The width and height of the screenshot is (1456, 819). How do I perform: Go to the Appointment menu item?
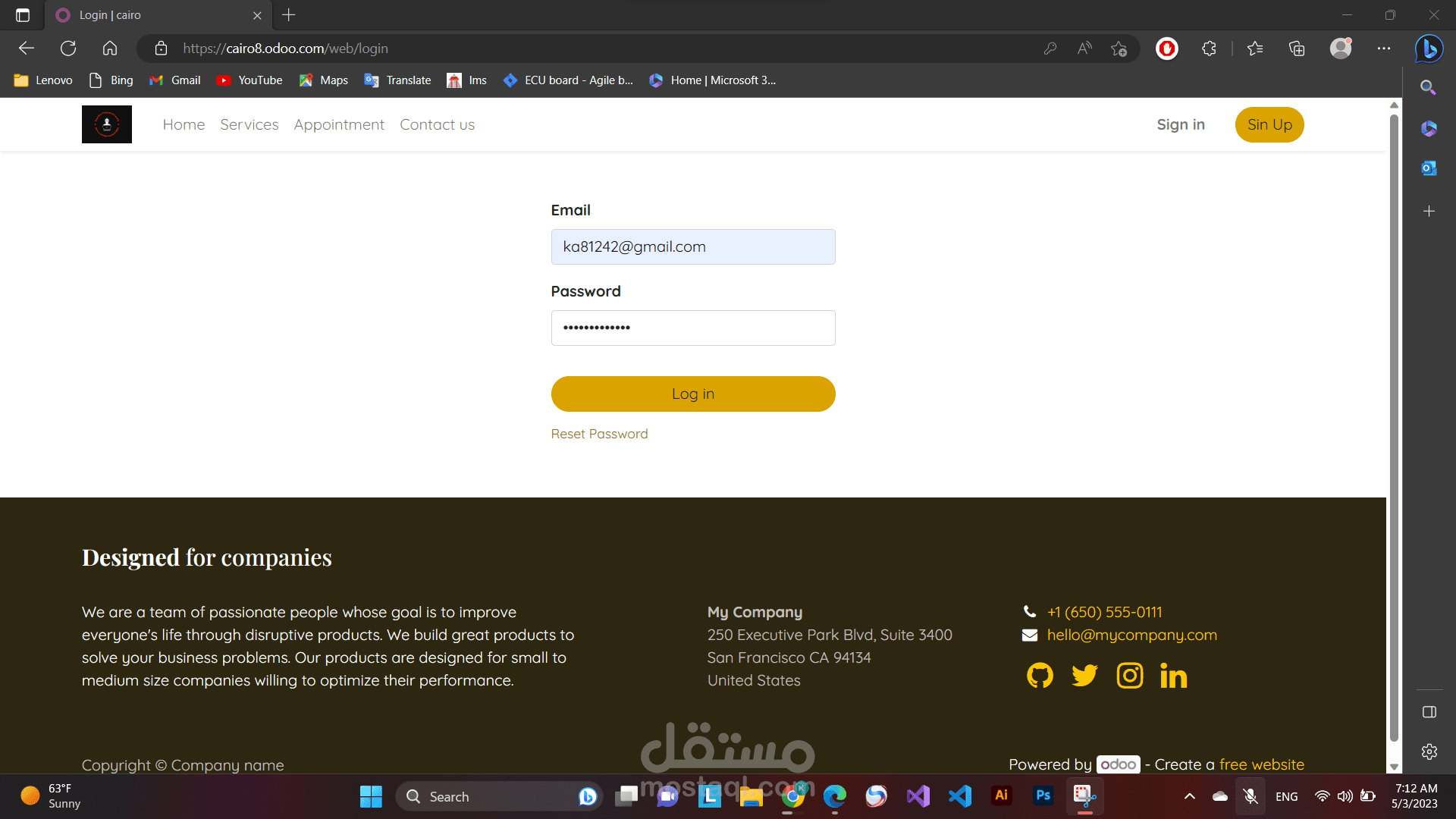coord(339,124)
